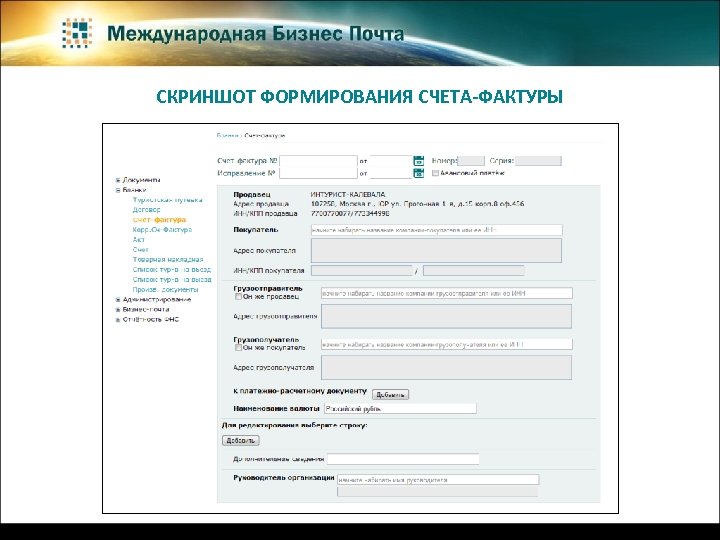Open Корр.Сч-Фактура form

pyautogui.click(x=162, y=230)
